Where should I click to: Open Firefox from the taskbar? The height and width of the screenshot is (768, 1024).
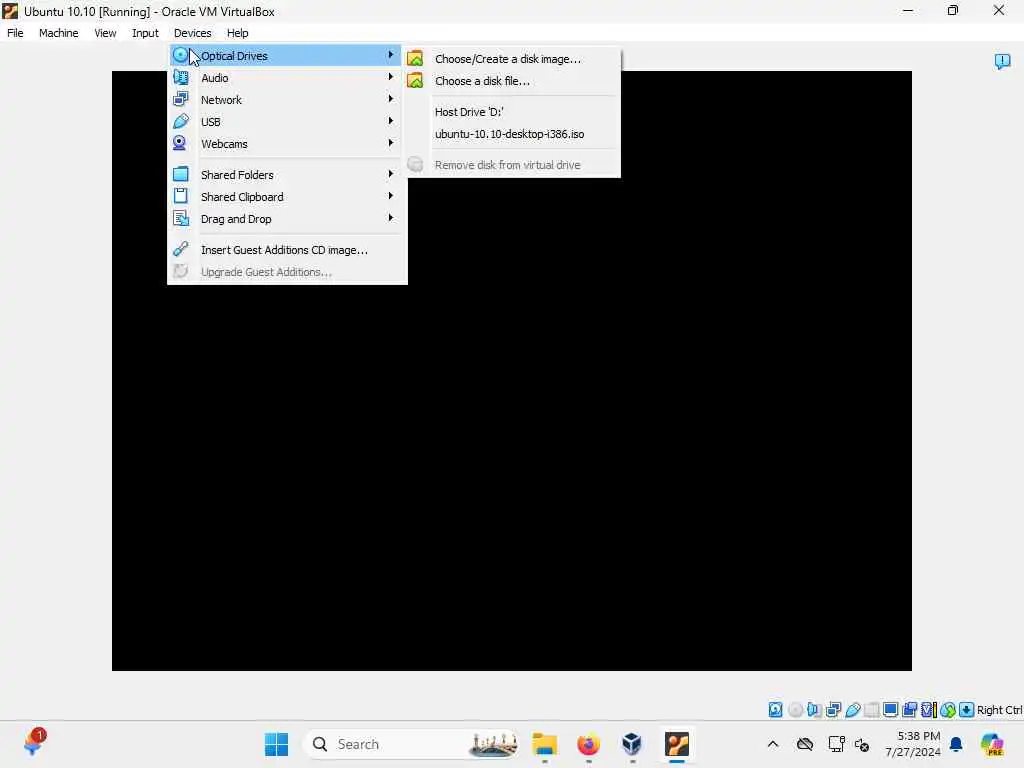(588, 744)
